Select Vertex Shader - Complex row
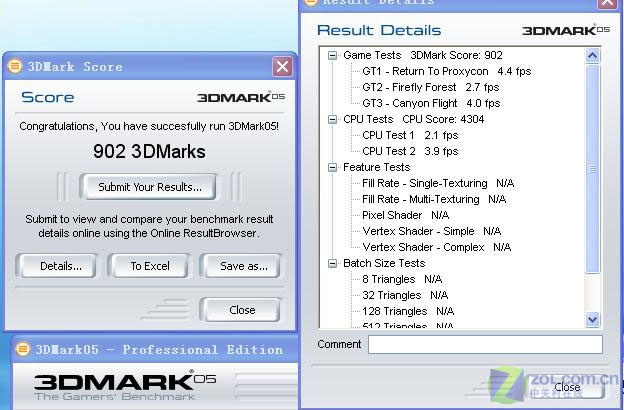 [437, 247]
